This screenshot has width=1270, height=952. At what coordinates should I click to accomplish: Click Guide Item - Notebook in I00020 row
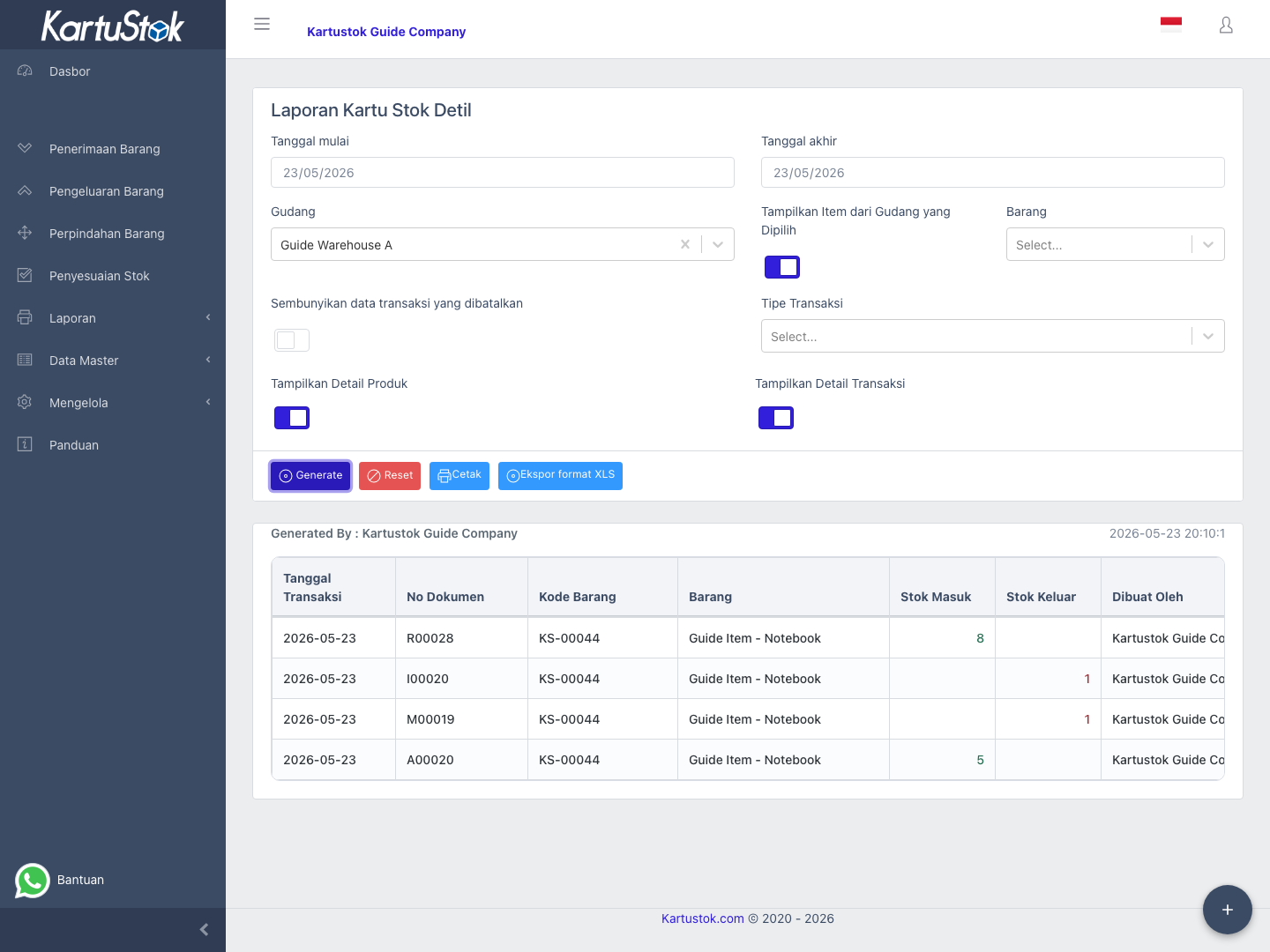pos(755,679)
